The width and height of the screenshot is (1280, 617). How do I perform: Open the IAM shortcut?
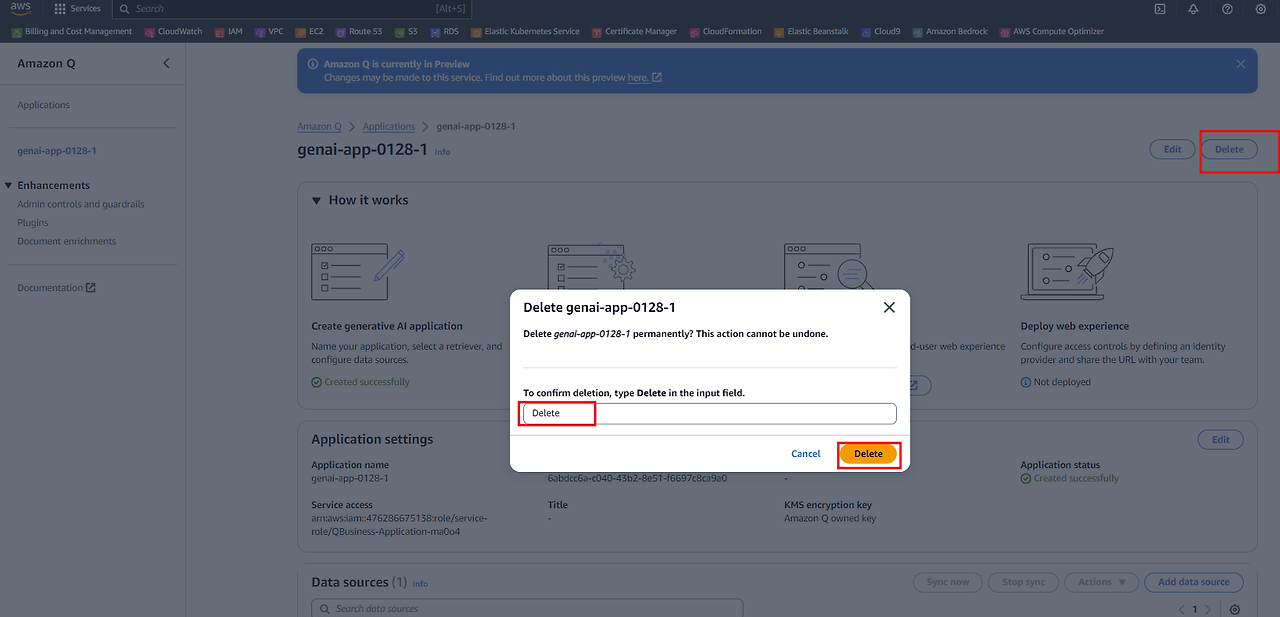[228, 32]
